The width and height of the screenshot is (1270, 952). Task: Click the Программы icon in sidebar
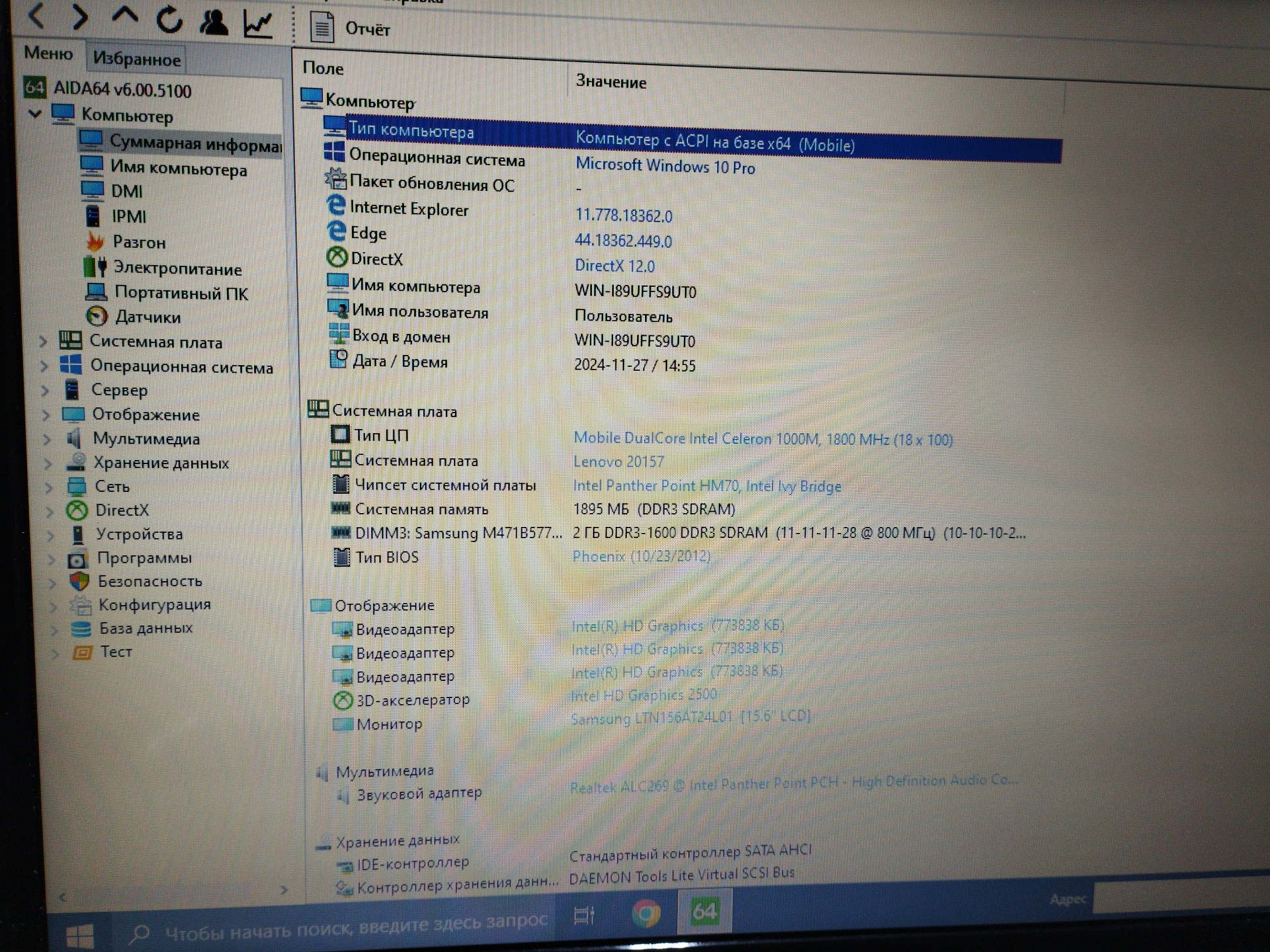77,559
